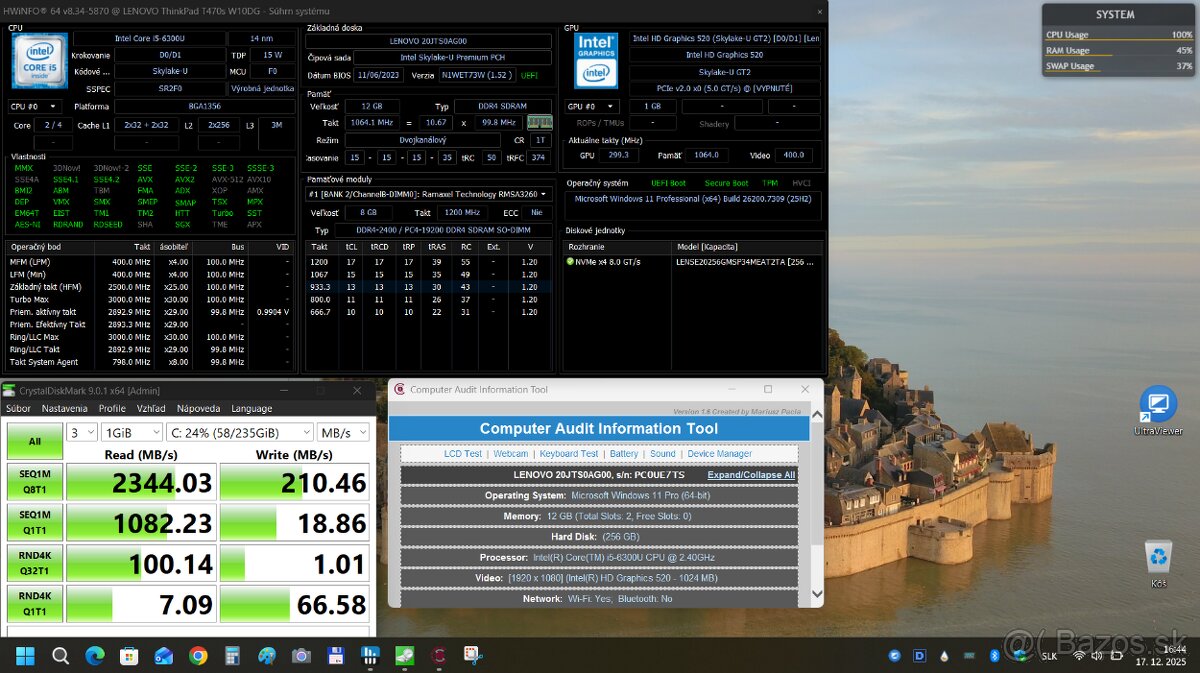Open Microsoft Edge from the taskbar

[95, 656]
